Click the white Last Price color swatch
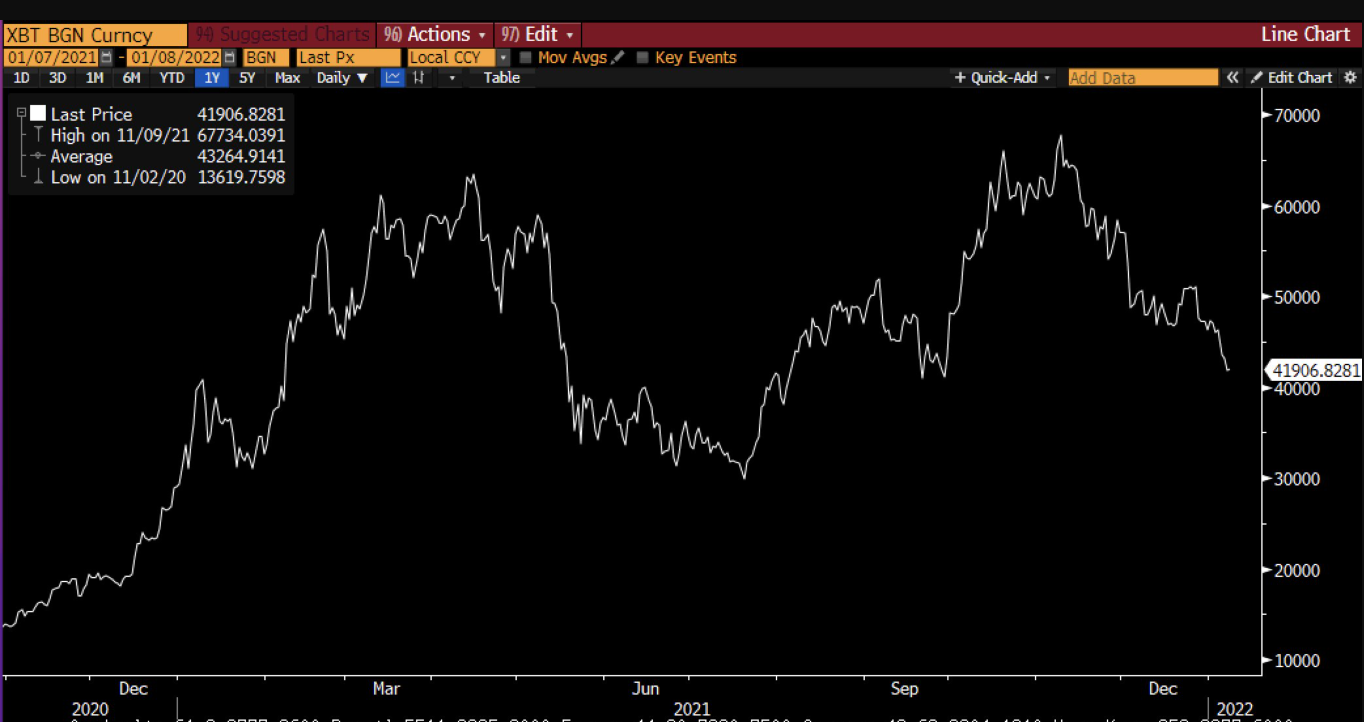The image size is (1364, 722). 38,113
